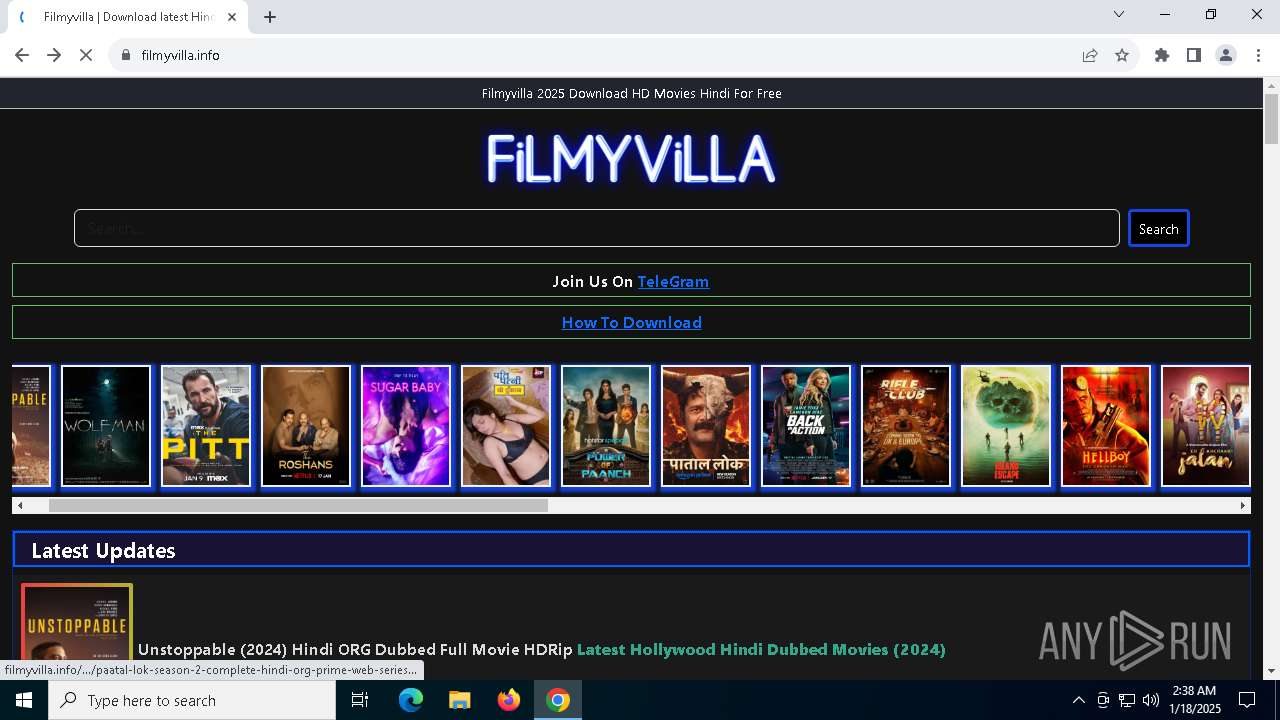Open File Explorer from the taskbar
The image size is (1280, 720).
pos(459,700)
